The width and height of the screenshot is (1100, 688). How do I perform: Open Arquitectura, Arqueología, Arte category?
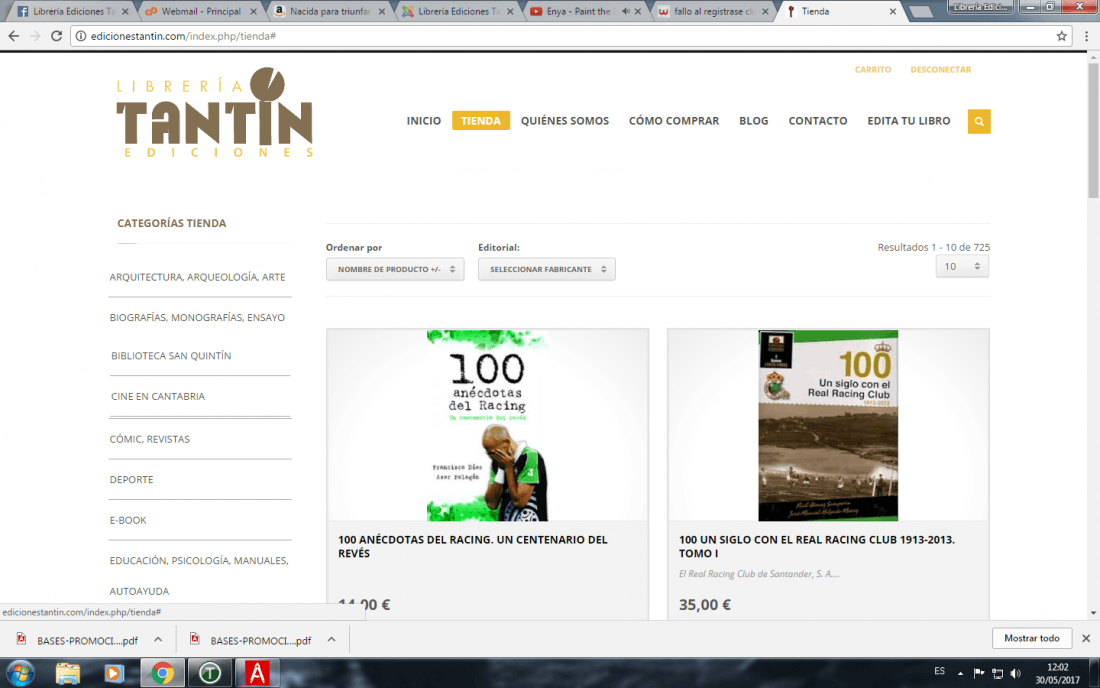(198, 277)
